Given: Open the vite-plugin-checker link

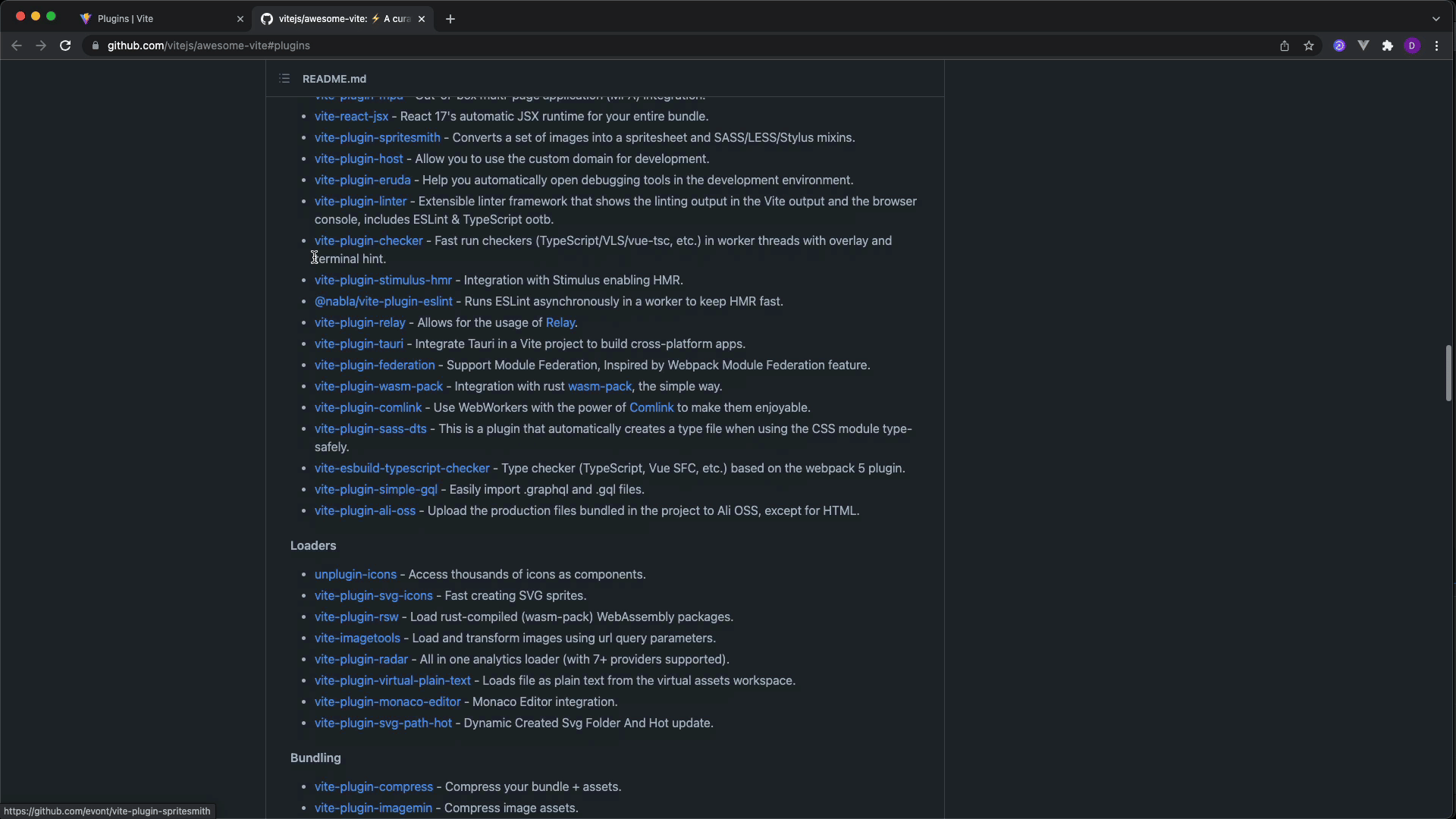Looking at the screenshot, I should point(369,240).
